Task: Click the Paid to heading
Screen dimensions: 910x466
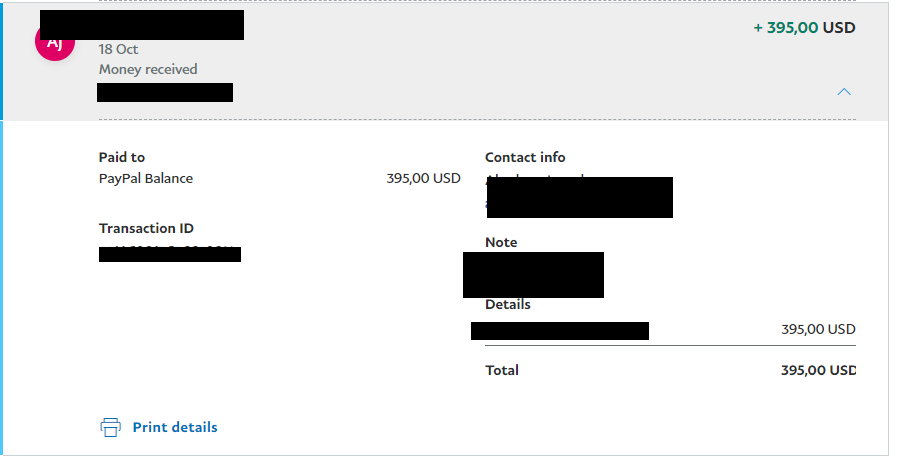Action: [122, 157]
